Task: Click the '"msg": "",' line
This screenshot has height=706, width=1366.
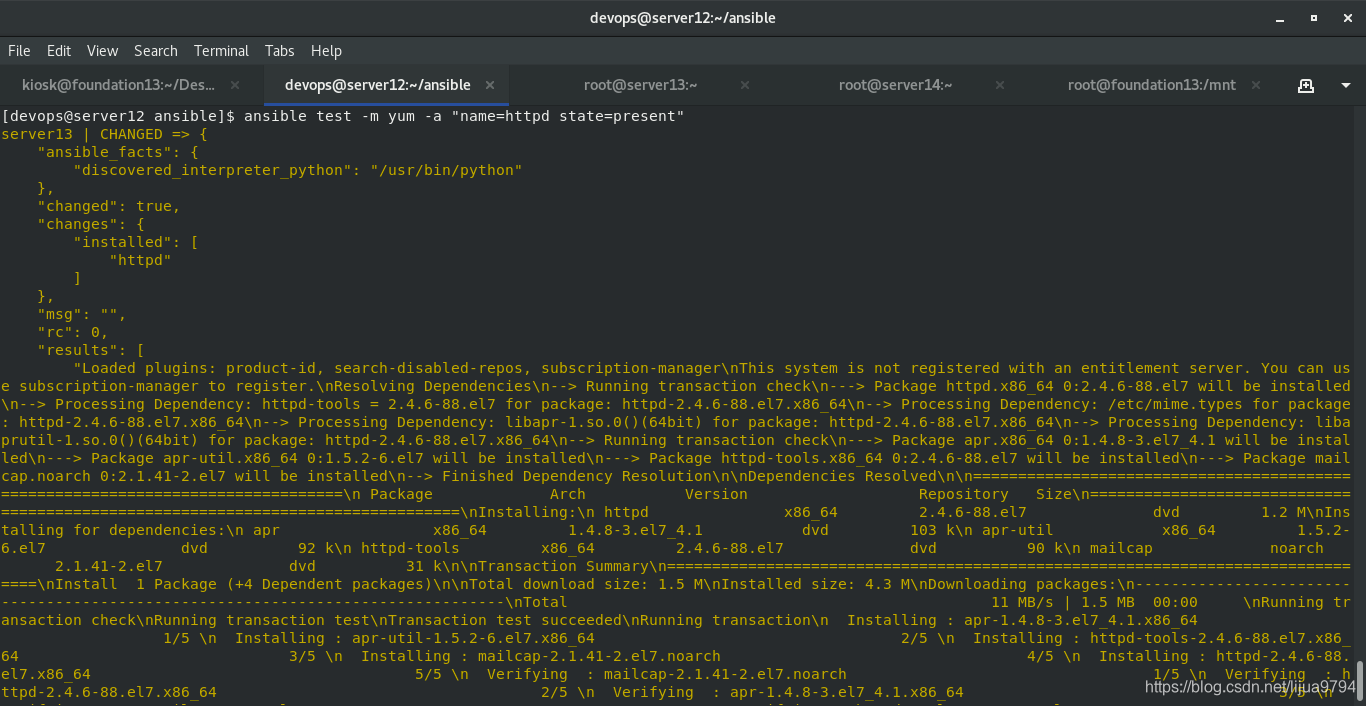Action: click(82, 314)
